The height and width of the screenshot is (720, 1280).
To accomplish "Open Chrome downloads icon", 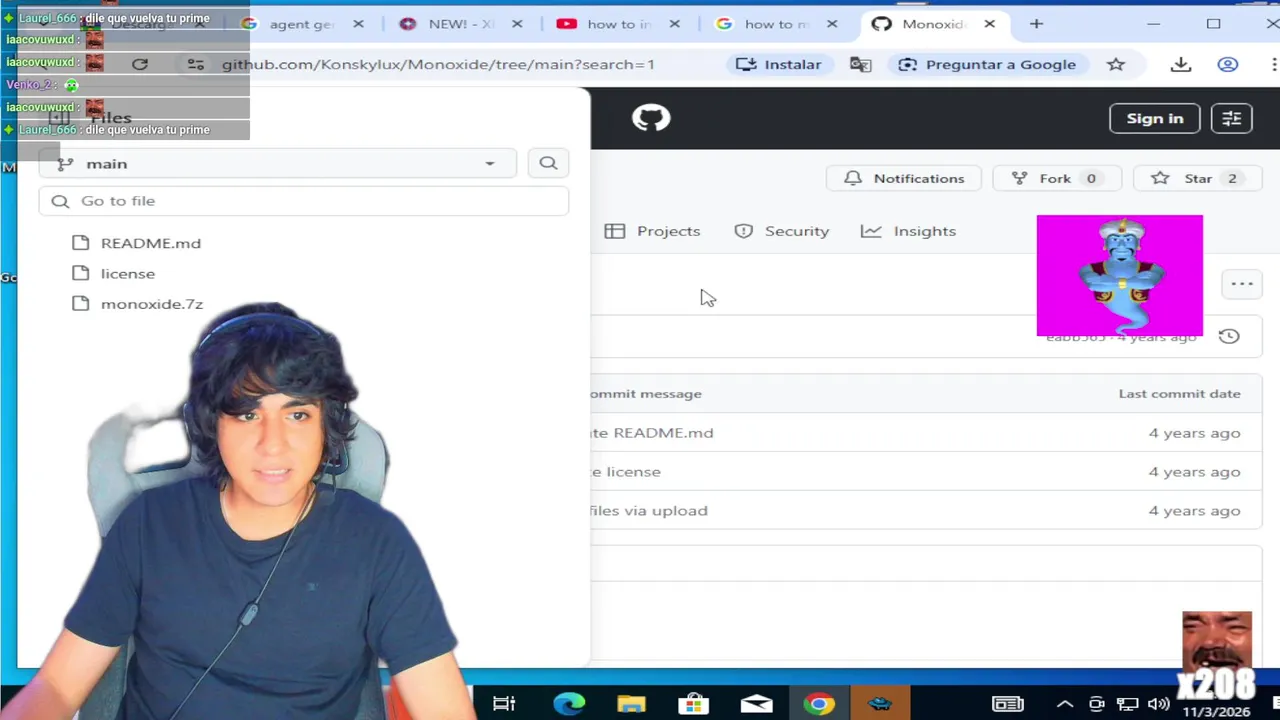I will pyautogui.click(x=1181, y=64).
